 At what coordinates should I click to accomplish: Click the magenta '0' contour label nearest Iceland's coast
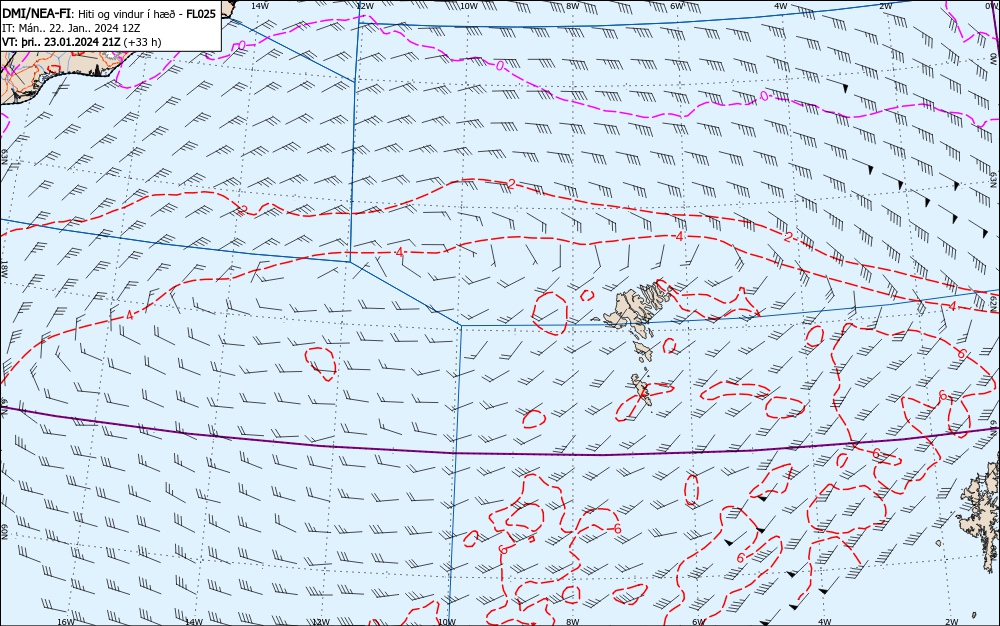[x=242, y=45]
